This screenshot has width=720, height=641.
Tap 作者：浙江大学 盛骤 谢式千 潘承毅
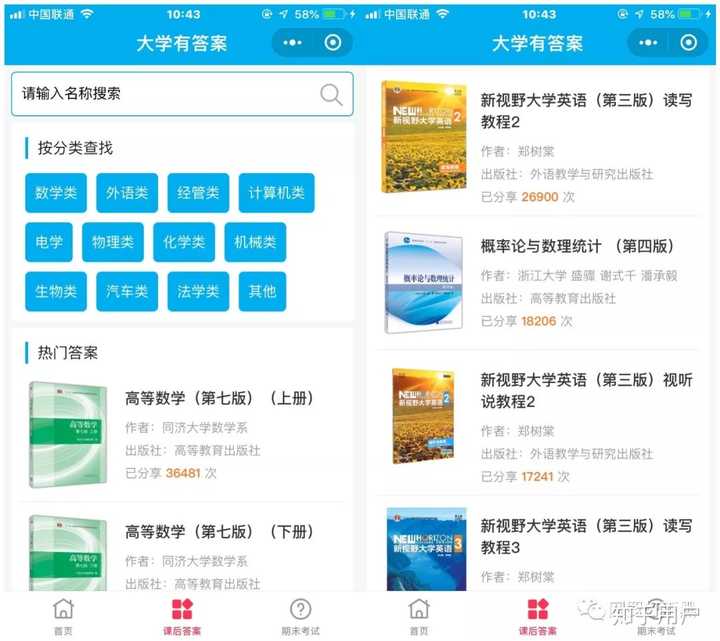pyautogui.click(x=579, y=276)
